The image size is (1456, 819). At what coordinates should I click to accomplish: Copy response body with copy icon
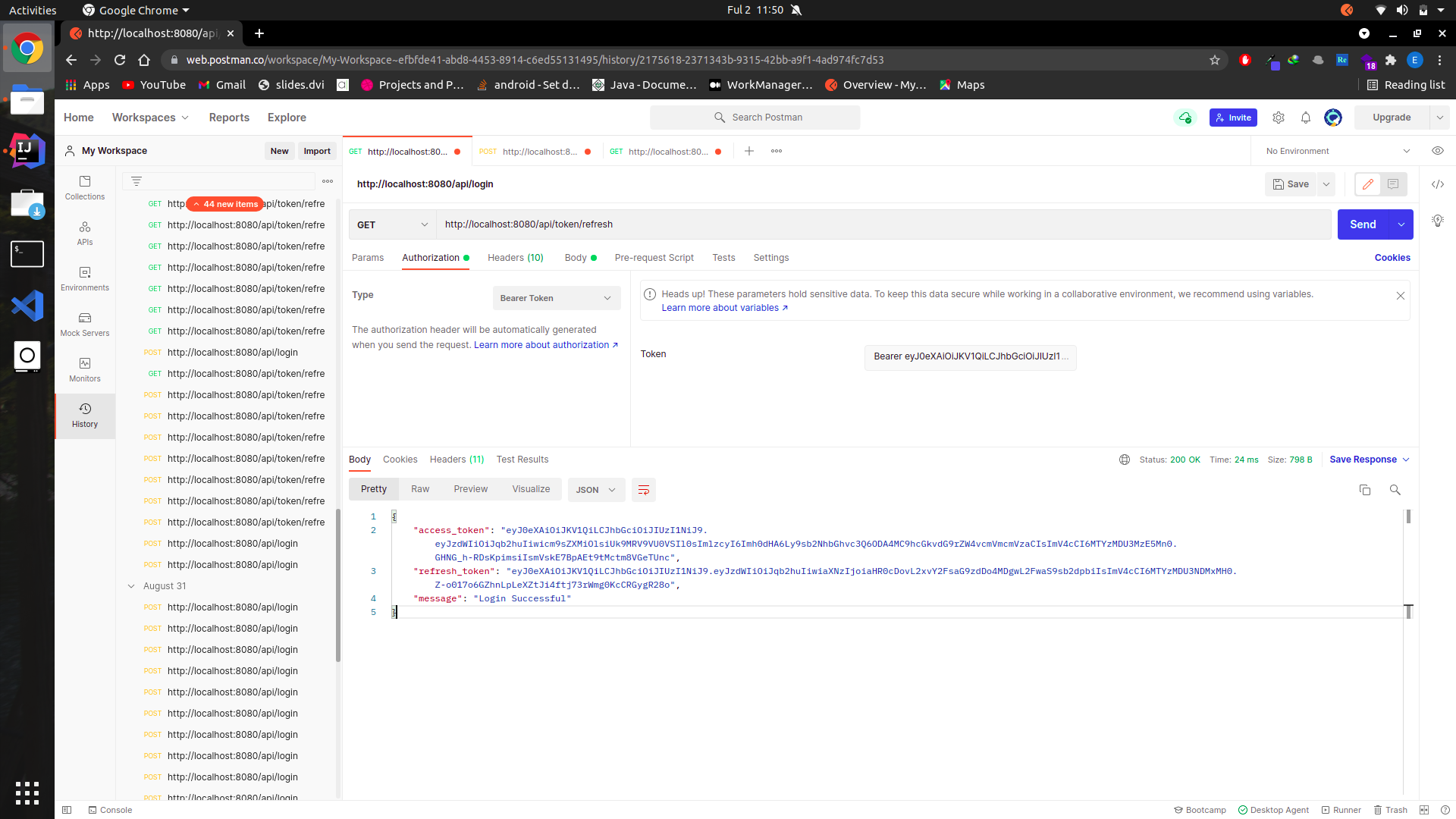tap(1364, 490)
